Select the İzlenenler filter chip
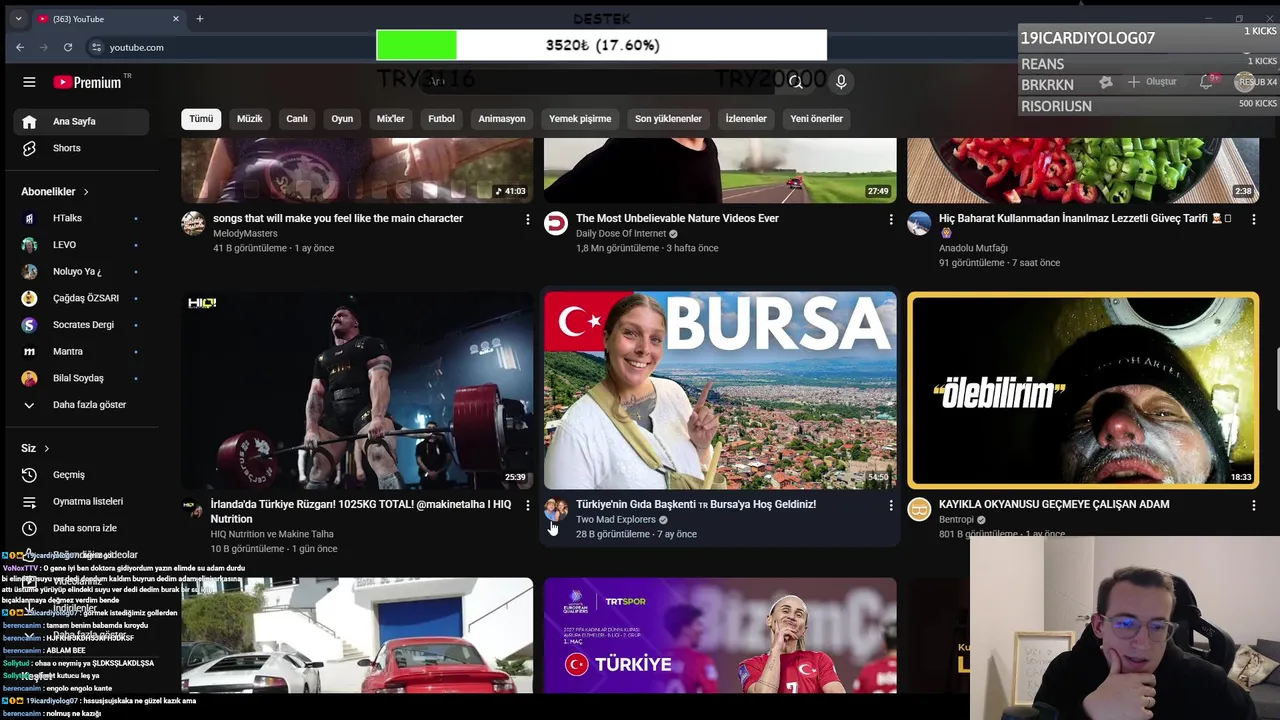Image resolution: width=1280 pixels, height=720 pixels. 746,118
